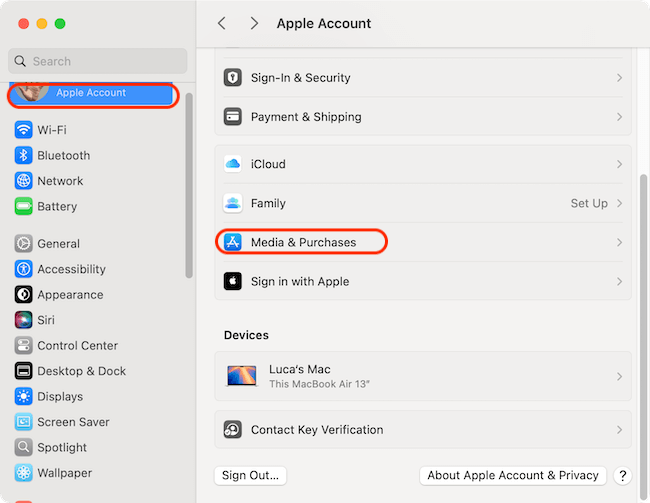Open Contact Key Verification via chevron
The image size is (650, 503).
pos(619,430)
